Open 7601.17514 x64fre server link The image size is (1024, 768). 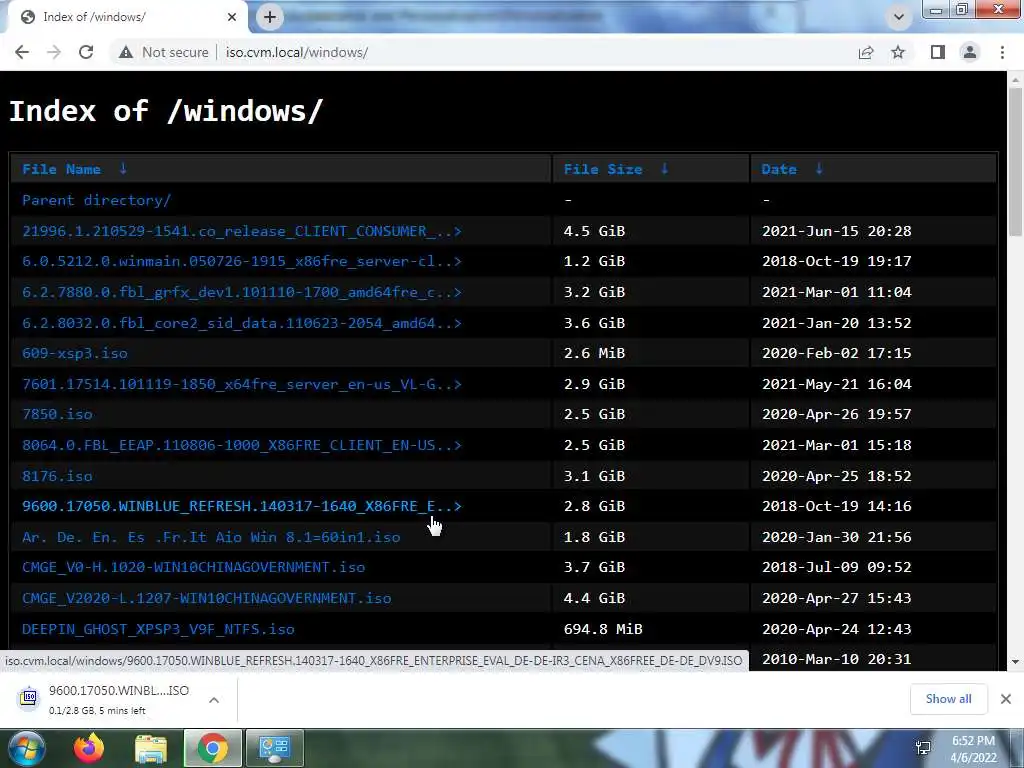(242, 384)
